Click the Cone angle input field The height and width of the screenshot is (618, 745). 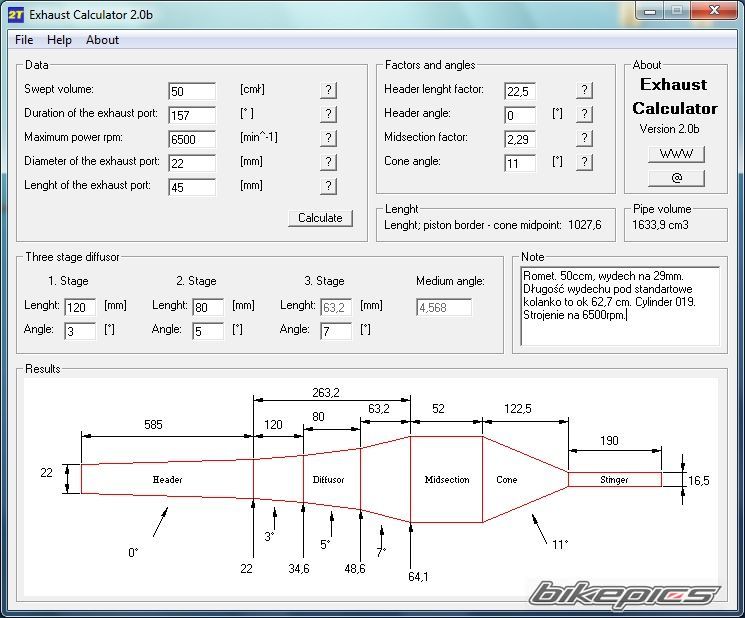tap(520, 163)
